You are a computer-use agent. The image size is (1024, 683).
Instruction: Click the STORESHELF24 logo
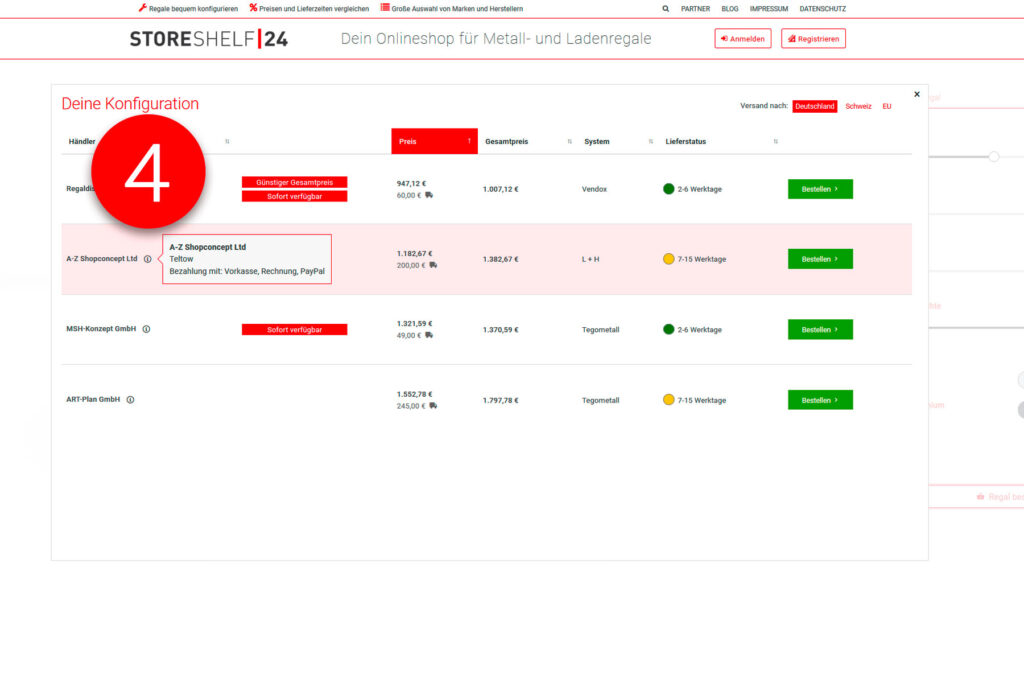pyautogui.click(x=208, y=39)
